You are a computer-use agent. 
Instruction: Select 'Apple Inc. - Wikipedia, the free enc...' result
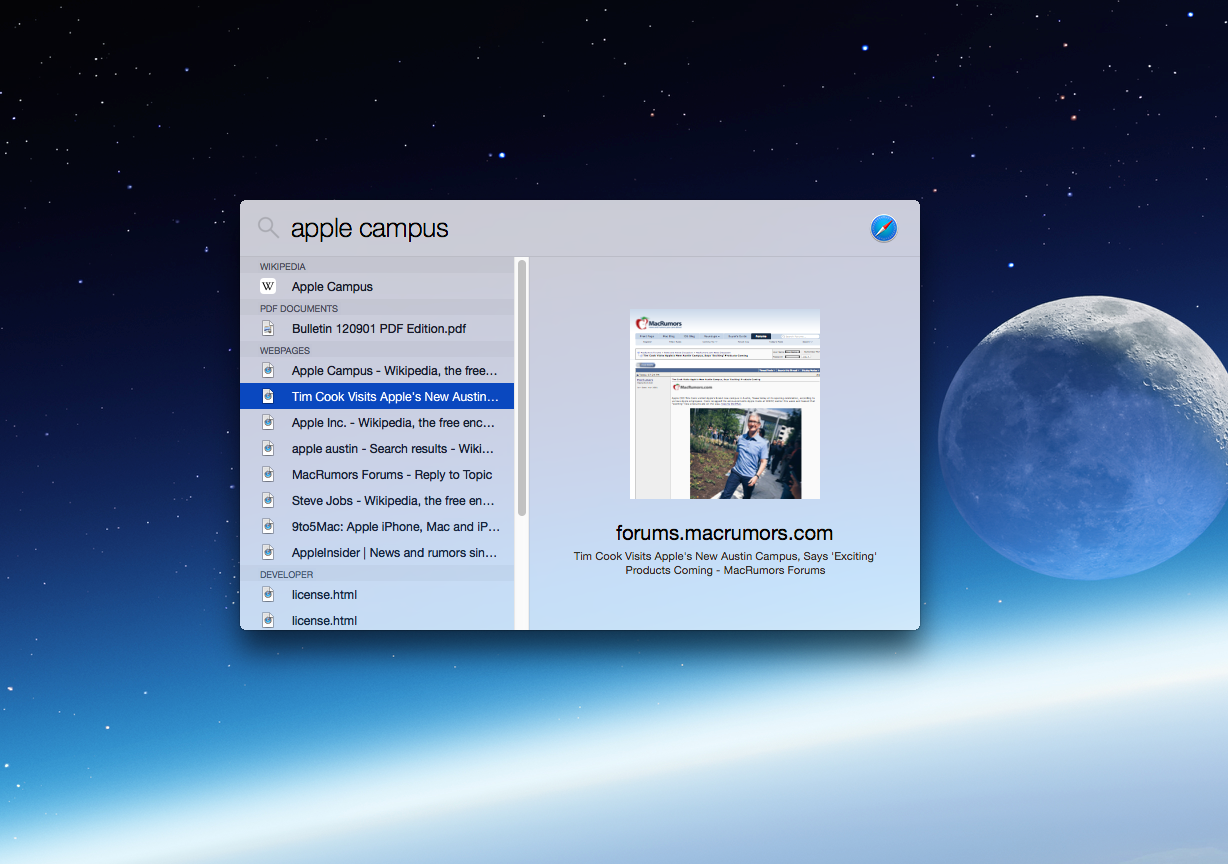click(377, 422)
